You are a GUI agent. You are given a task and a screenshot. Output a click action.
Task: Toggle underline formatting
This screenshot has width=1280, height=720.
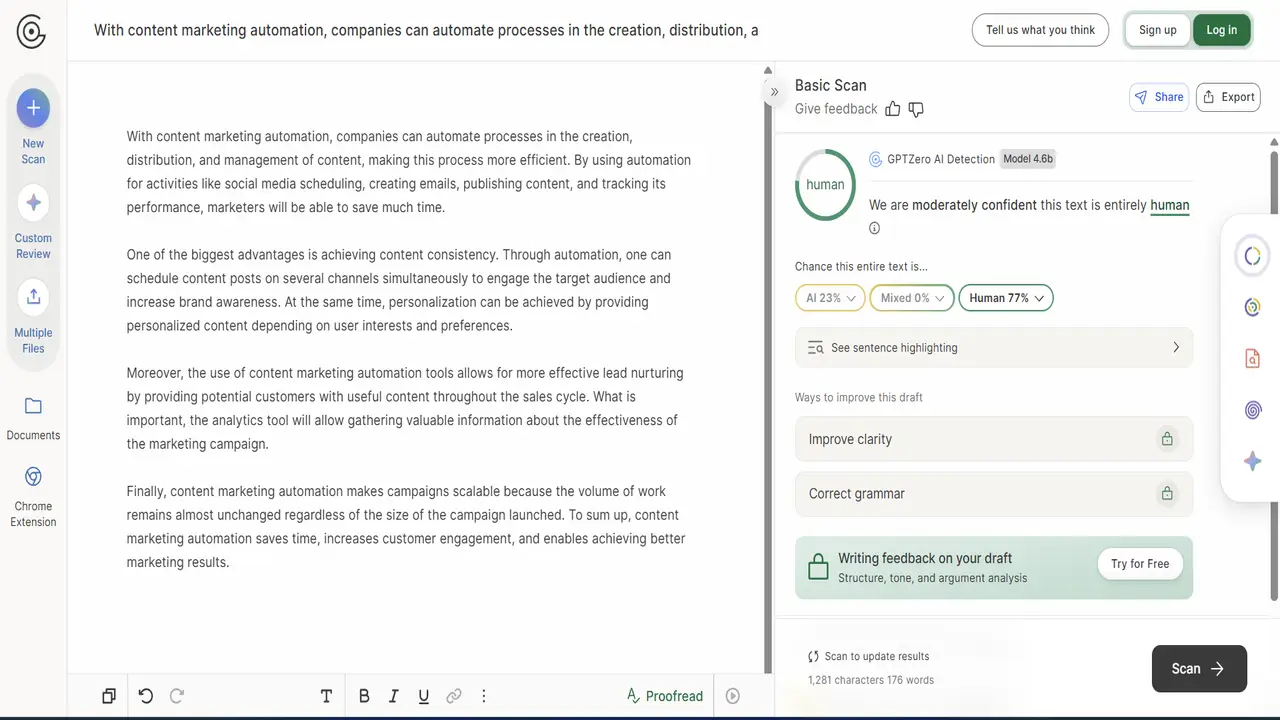(x=424, y=696)
